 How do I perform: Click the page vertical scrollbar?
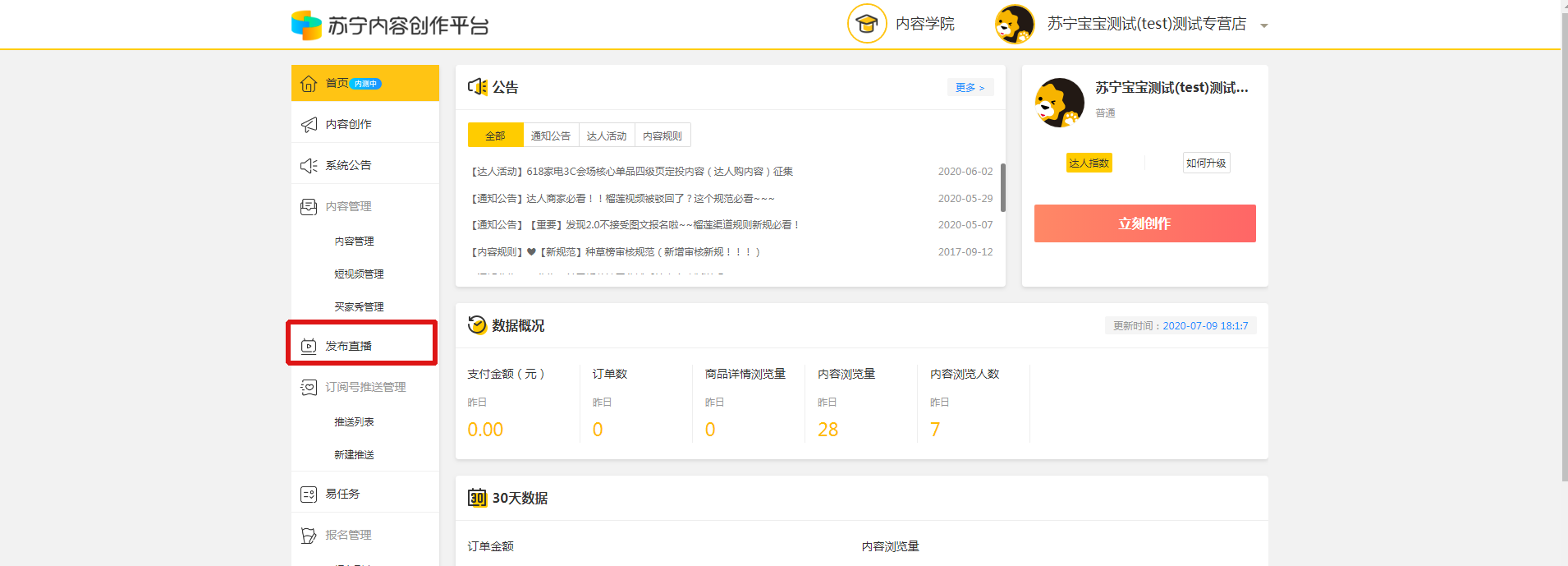(1564, 246)
